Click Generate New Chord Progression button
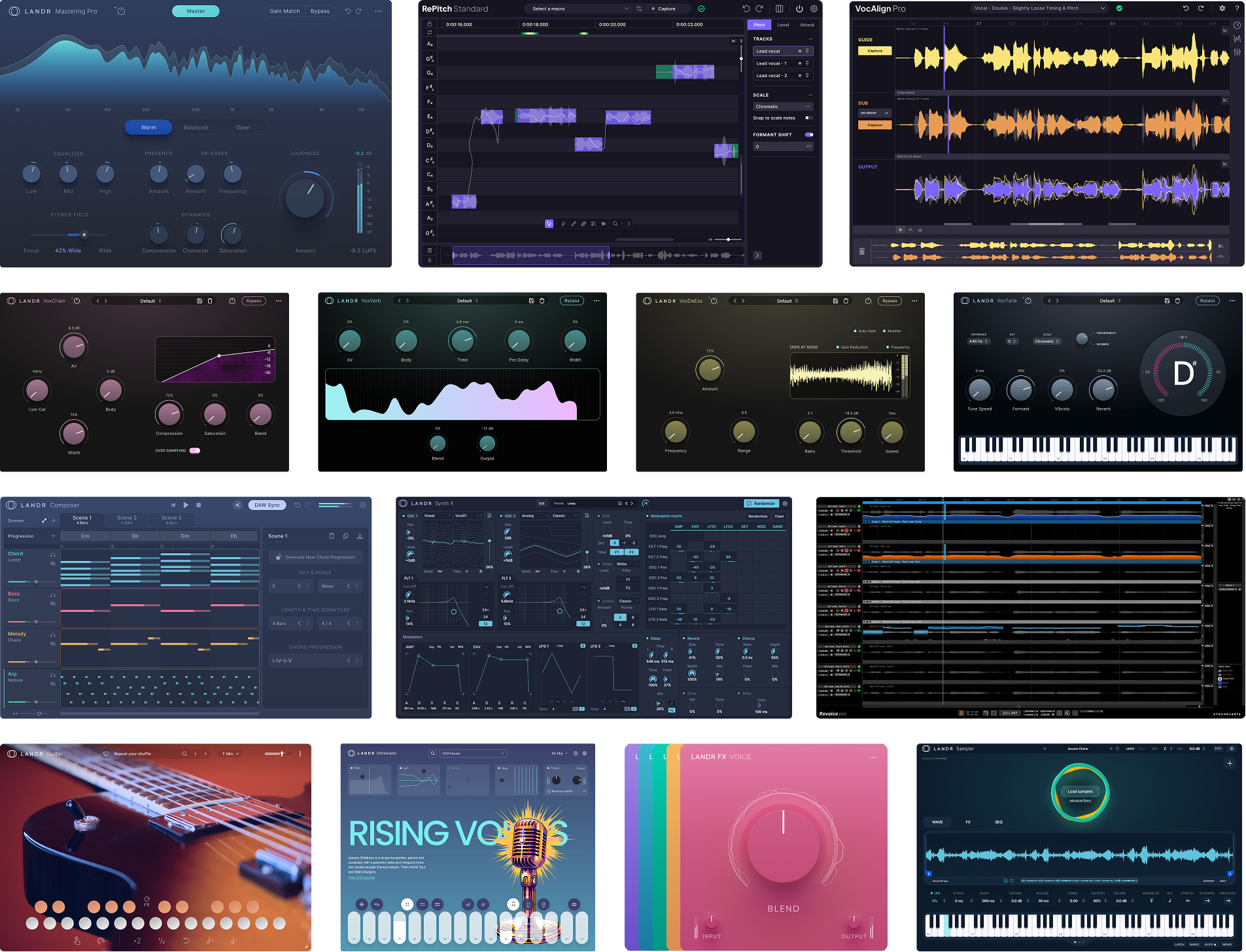The image size is (1246, 952). (x=315, y=557)
